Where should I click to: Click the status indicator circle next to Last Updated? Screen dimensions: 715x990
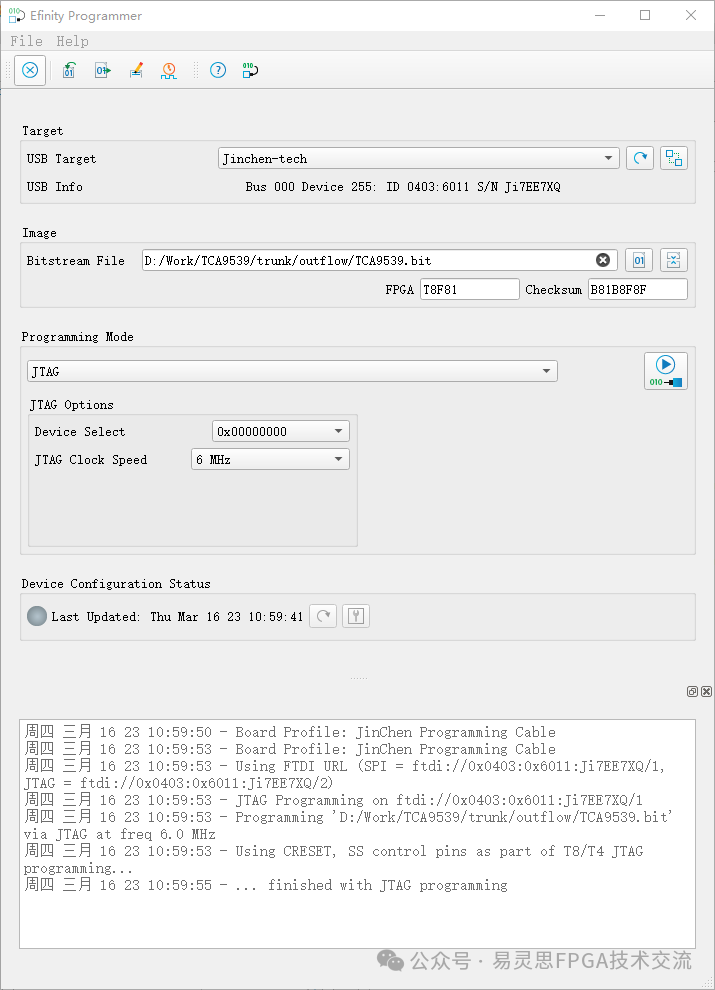[x=37, y=616]
